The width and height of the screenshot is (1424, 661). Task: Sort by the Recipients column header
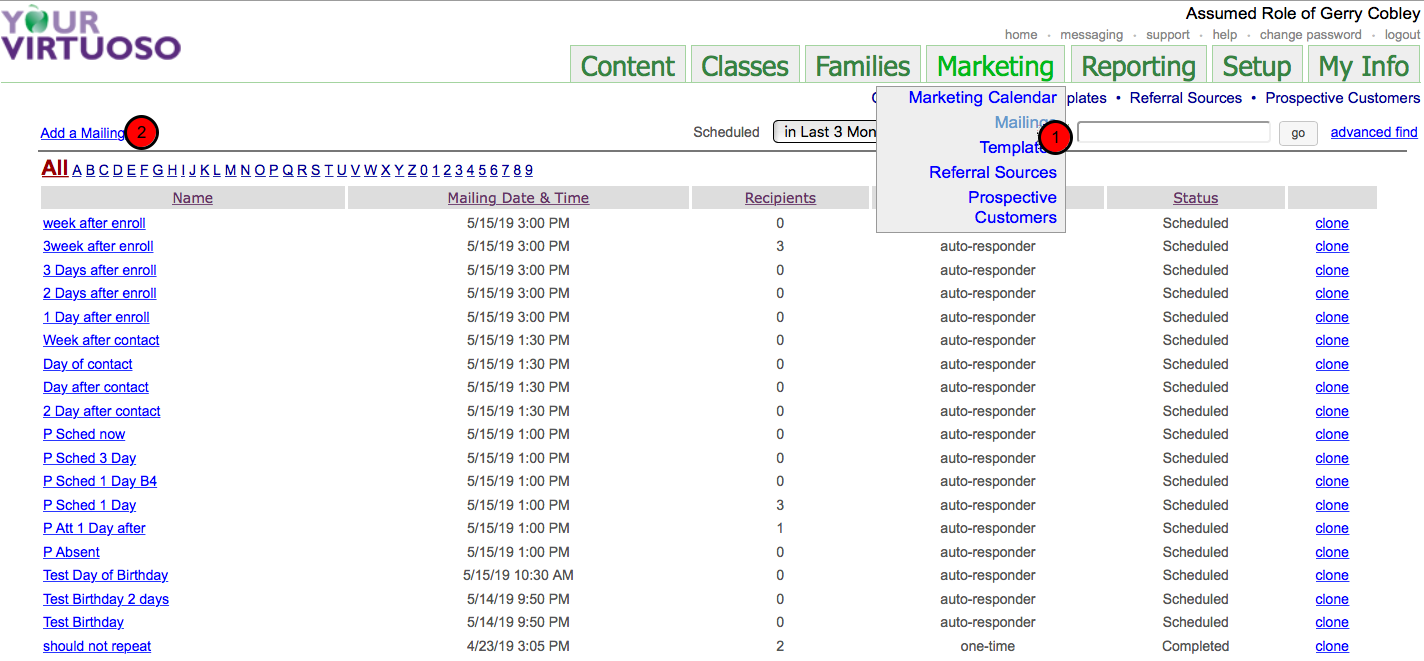pyautogui.click(x=780, y=198)
